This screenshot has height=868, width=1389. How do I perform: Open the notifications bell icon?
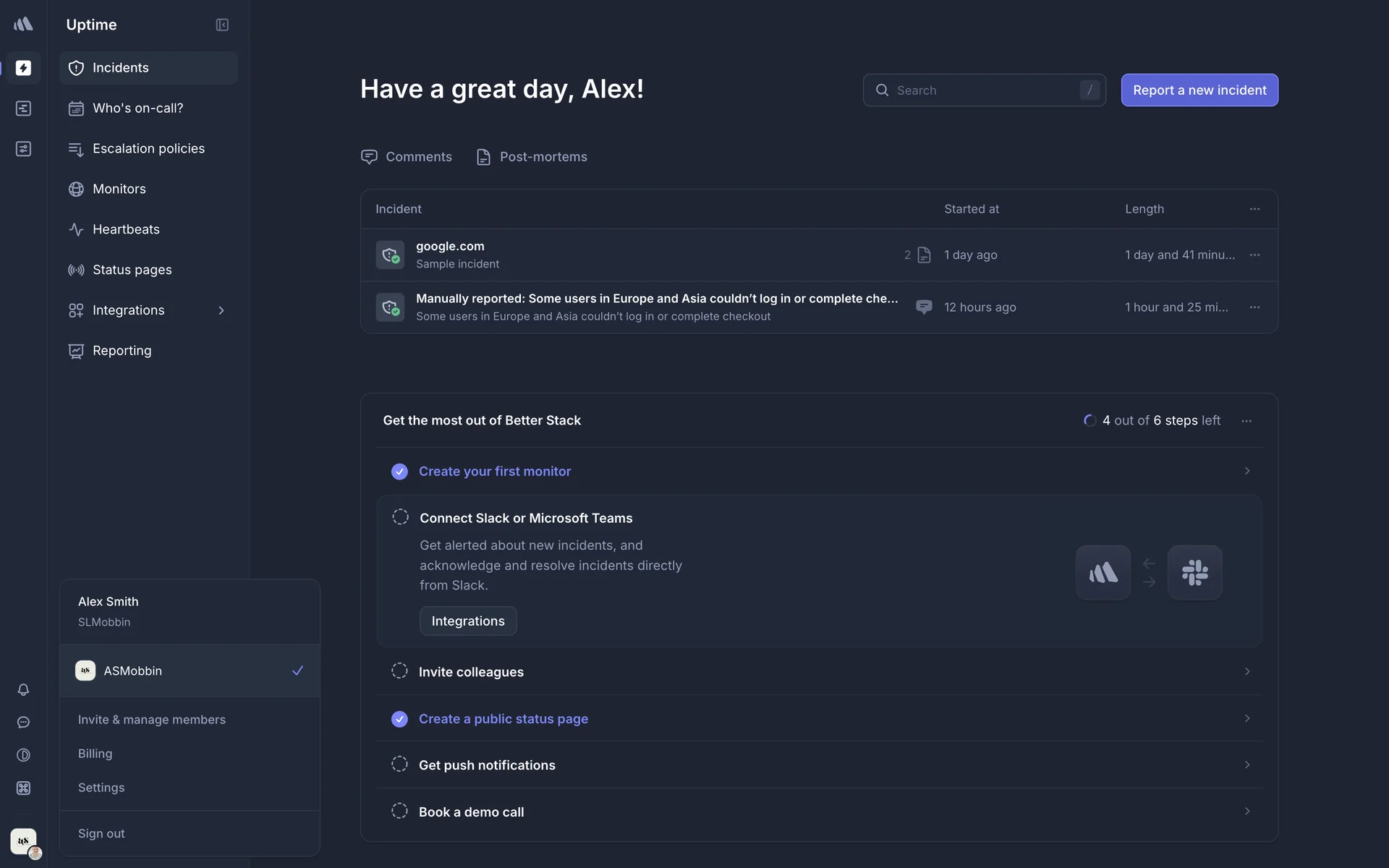23,690
